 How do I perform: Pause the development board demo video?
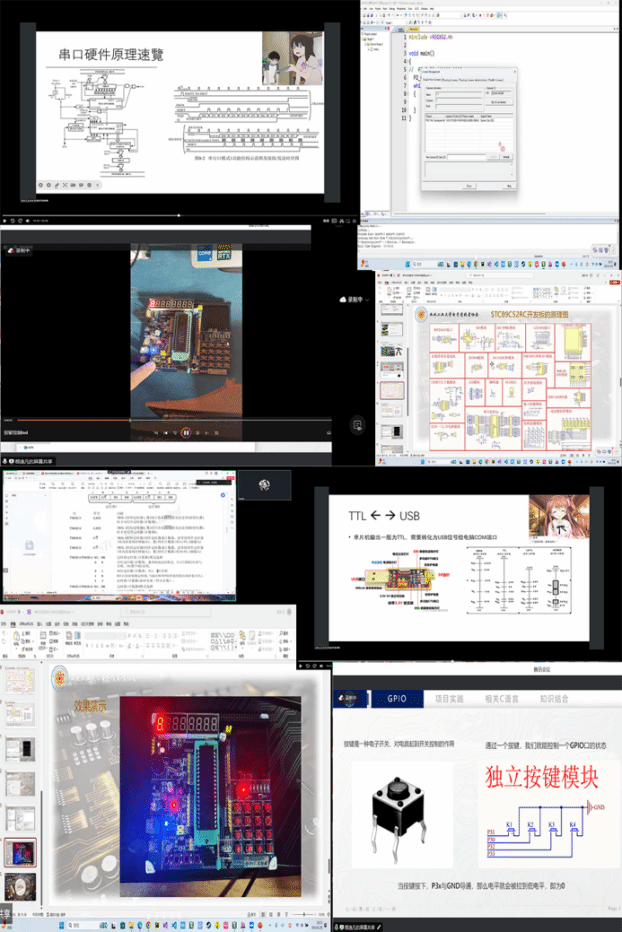[x=186, y=432]
